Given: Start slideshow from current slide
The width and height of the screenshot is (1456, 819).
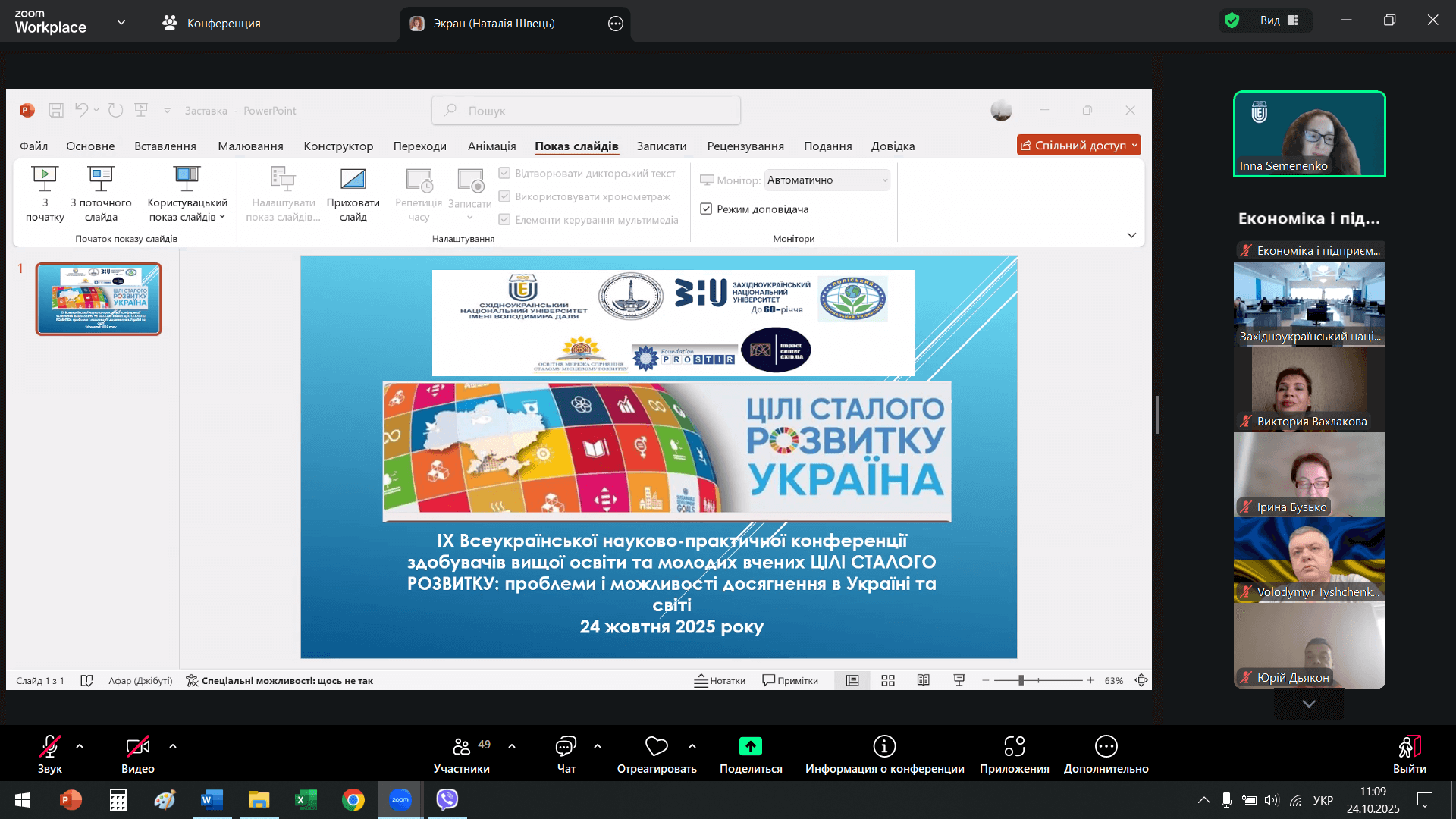Looking at the screenshot, I should (x=102, y=194).
